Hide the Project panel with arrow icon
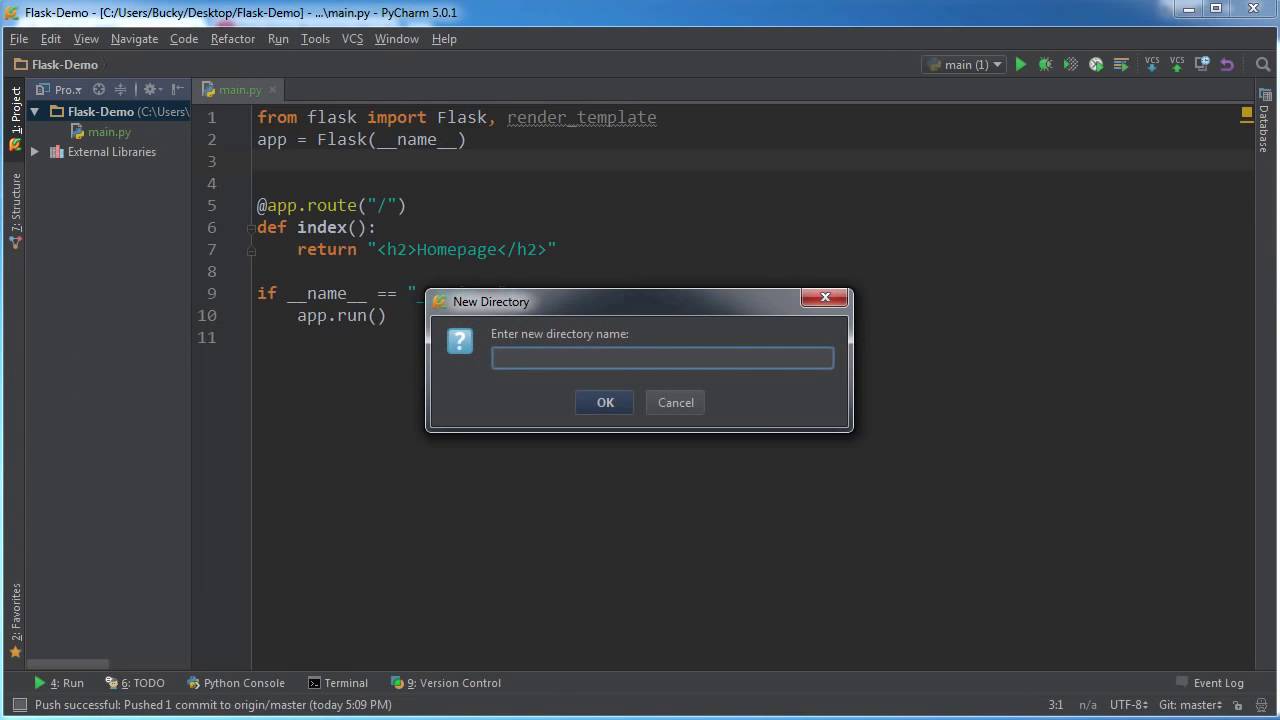The width and height of the screenshot is (1280, 720). point(177,89)
